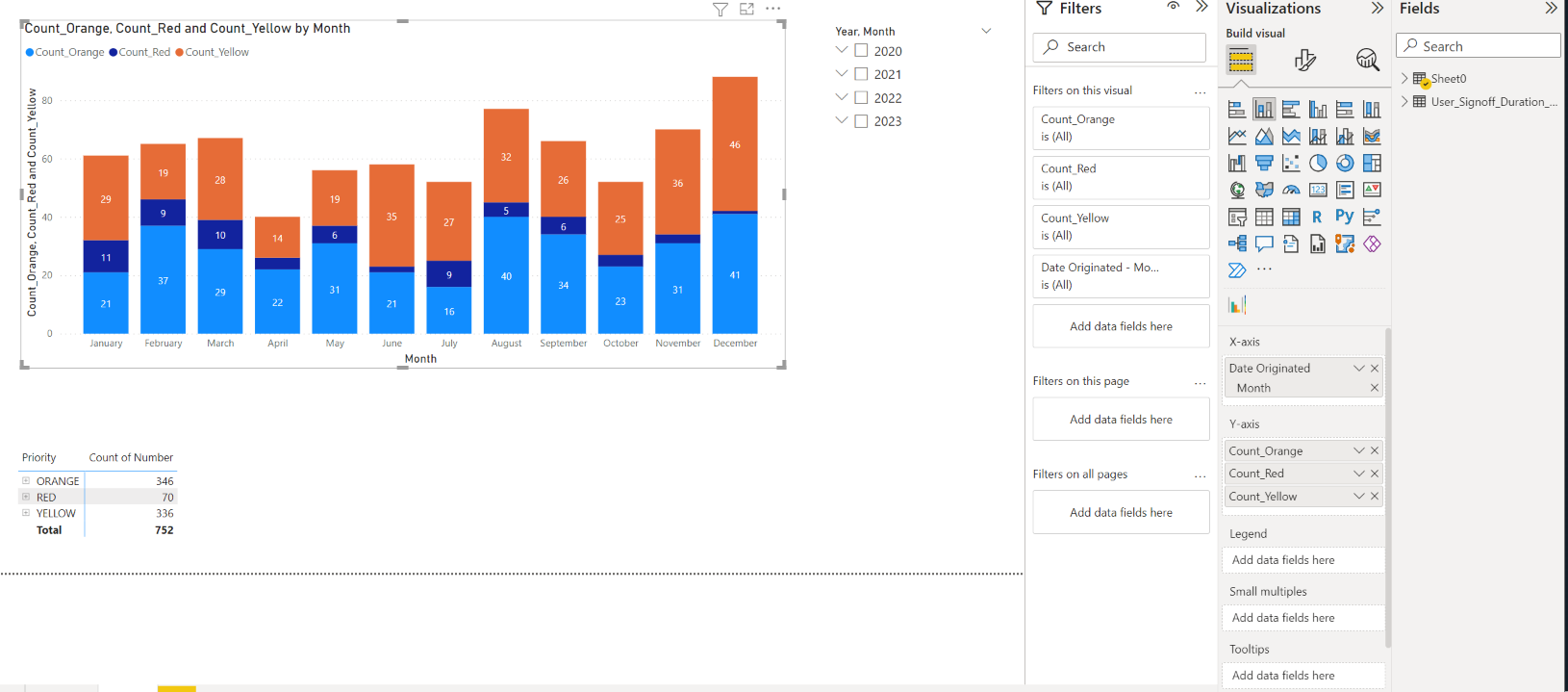Collapse the Filters pane
This screenshot has height=692, width=1568.
click(x=1201, y=7)
